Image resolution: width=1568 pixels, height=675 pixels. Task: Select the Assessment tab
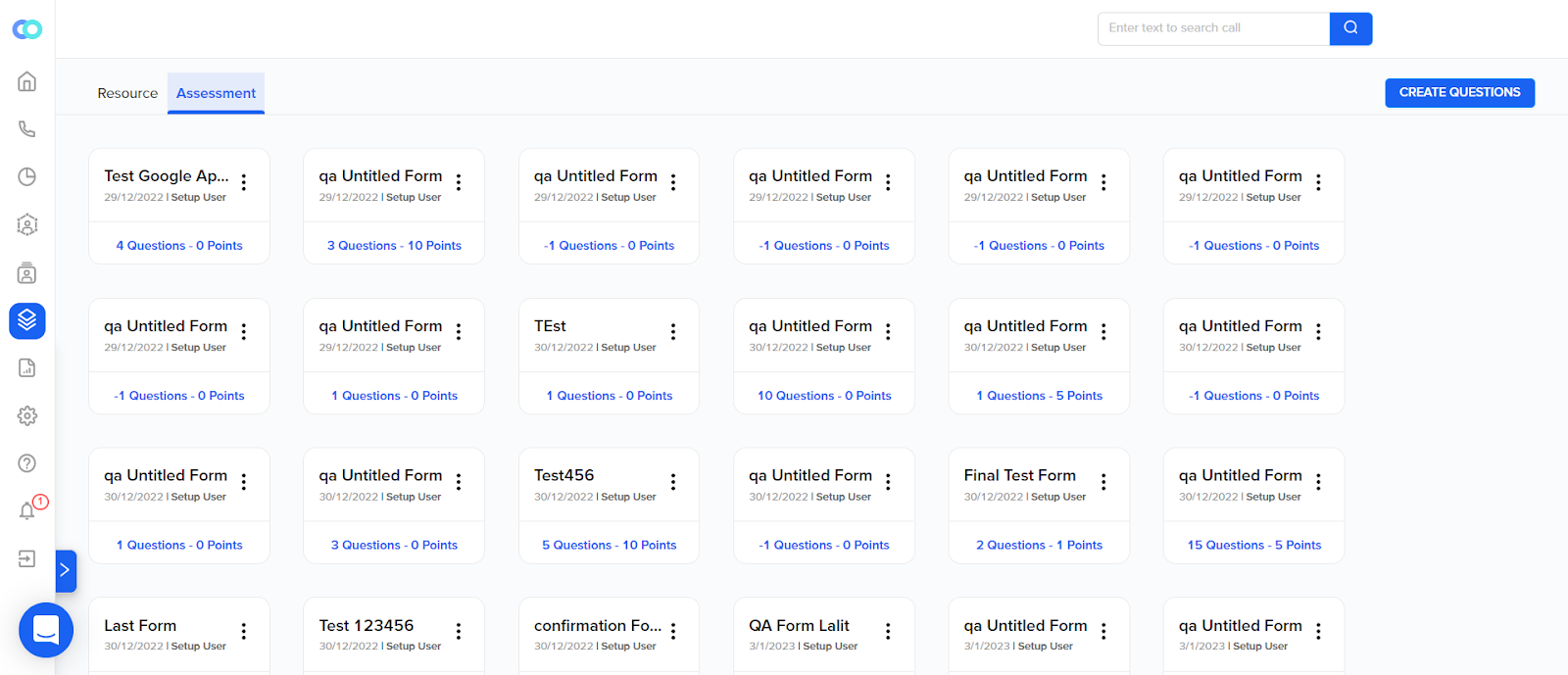tap(216, 93)
